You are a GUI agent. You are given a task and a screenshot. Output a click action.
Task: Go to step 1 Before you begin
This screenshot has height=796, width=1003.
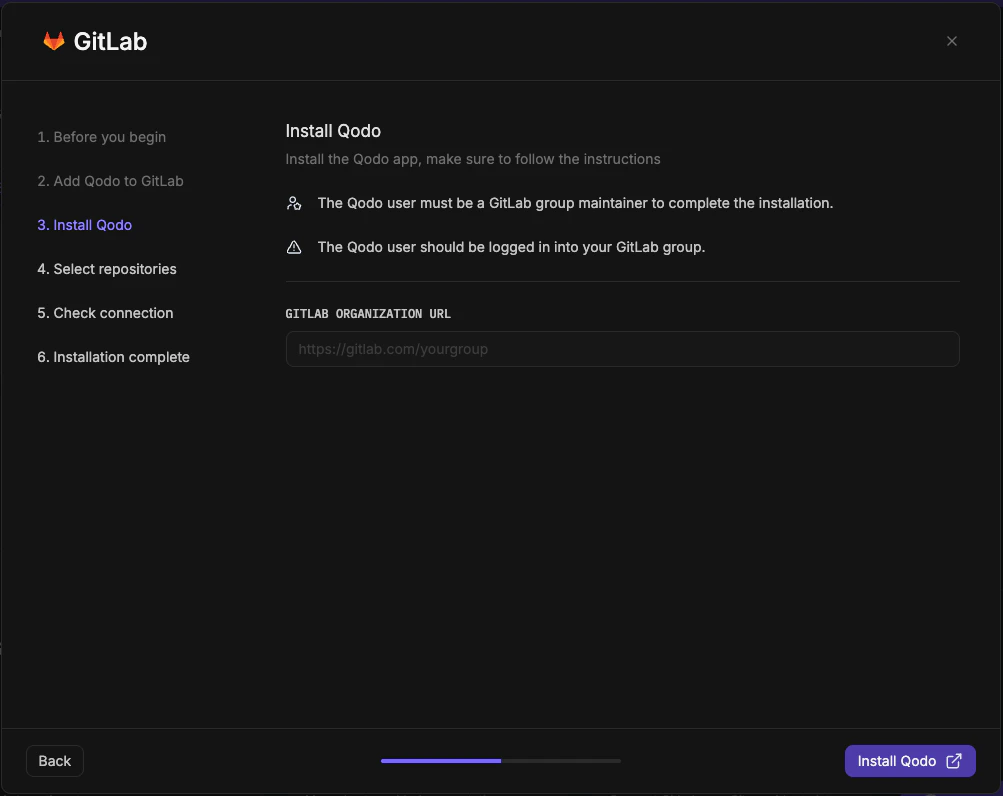pyautogui.click(x=102, y=137)
